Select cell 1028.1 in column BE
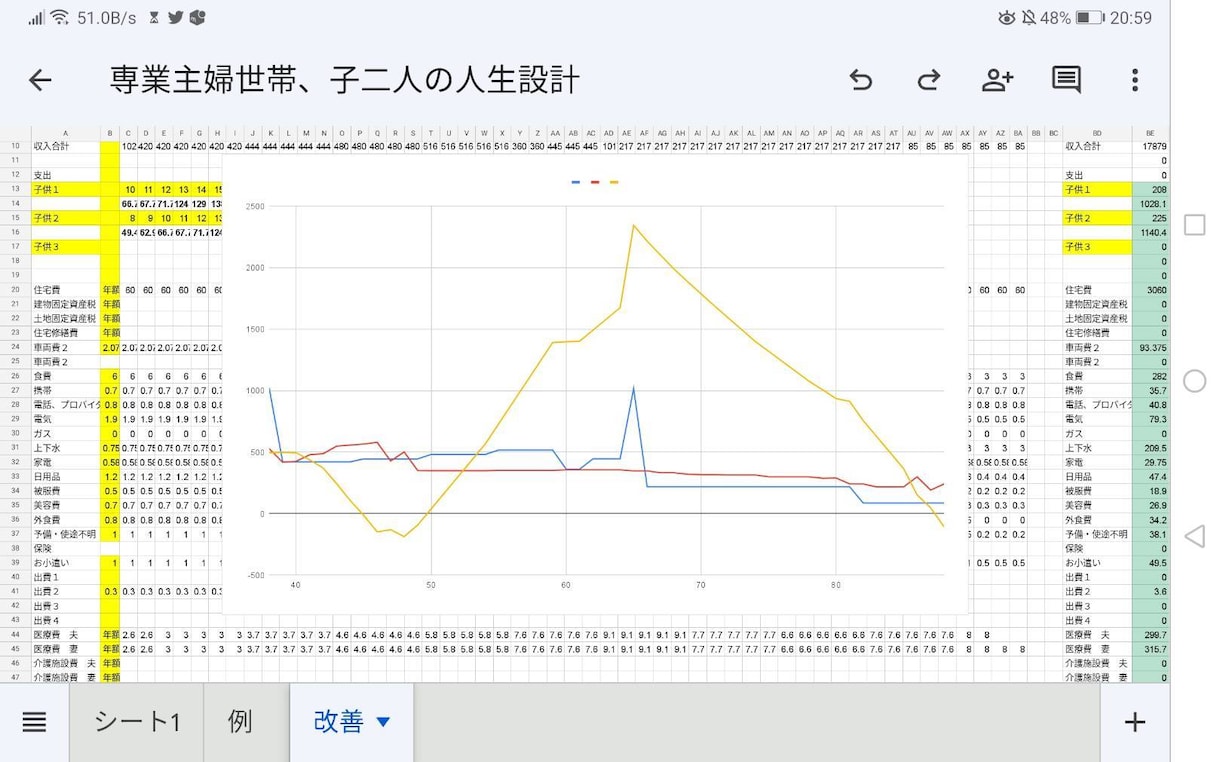 (1150, 204)
